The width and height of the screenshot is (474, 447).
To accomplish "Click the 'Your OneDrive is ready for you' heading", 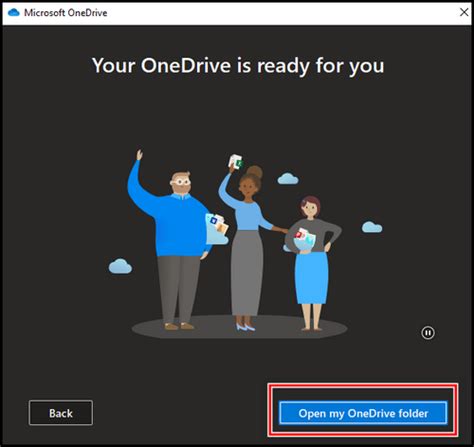I will click(x=238, y=66).
